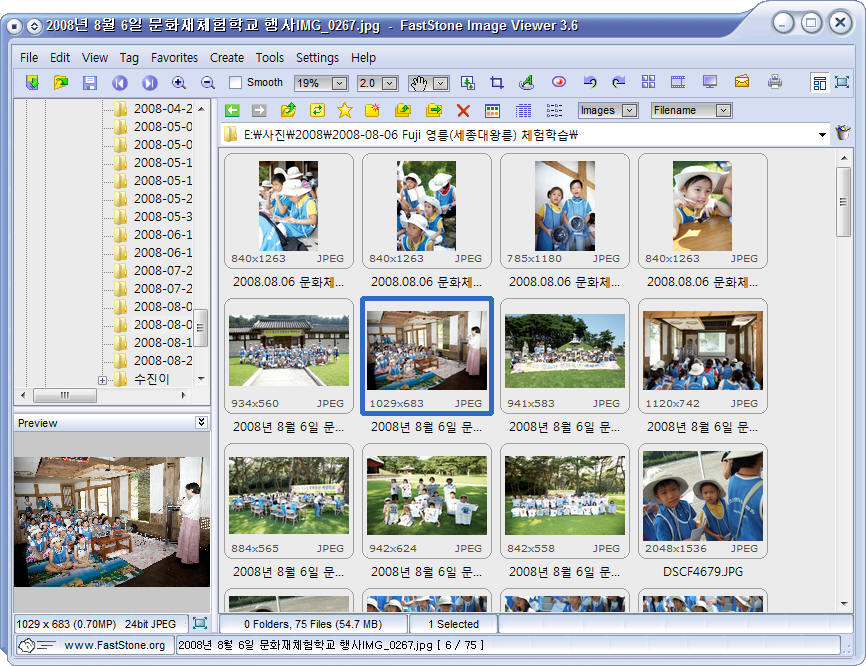Rotate image left icon

click(590, 83)
